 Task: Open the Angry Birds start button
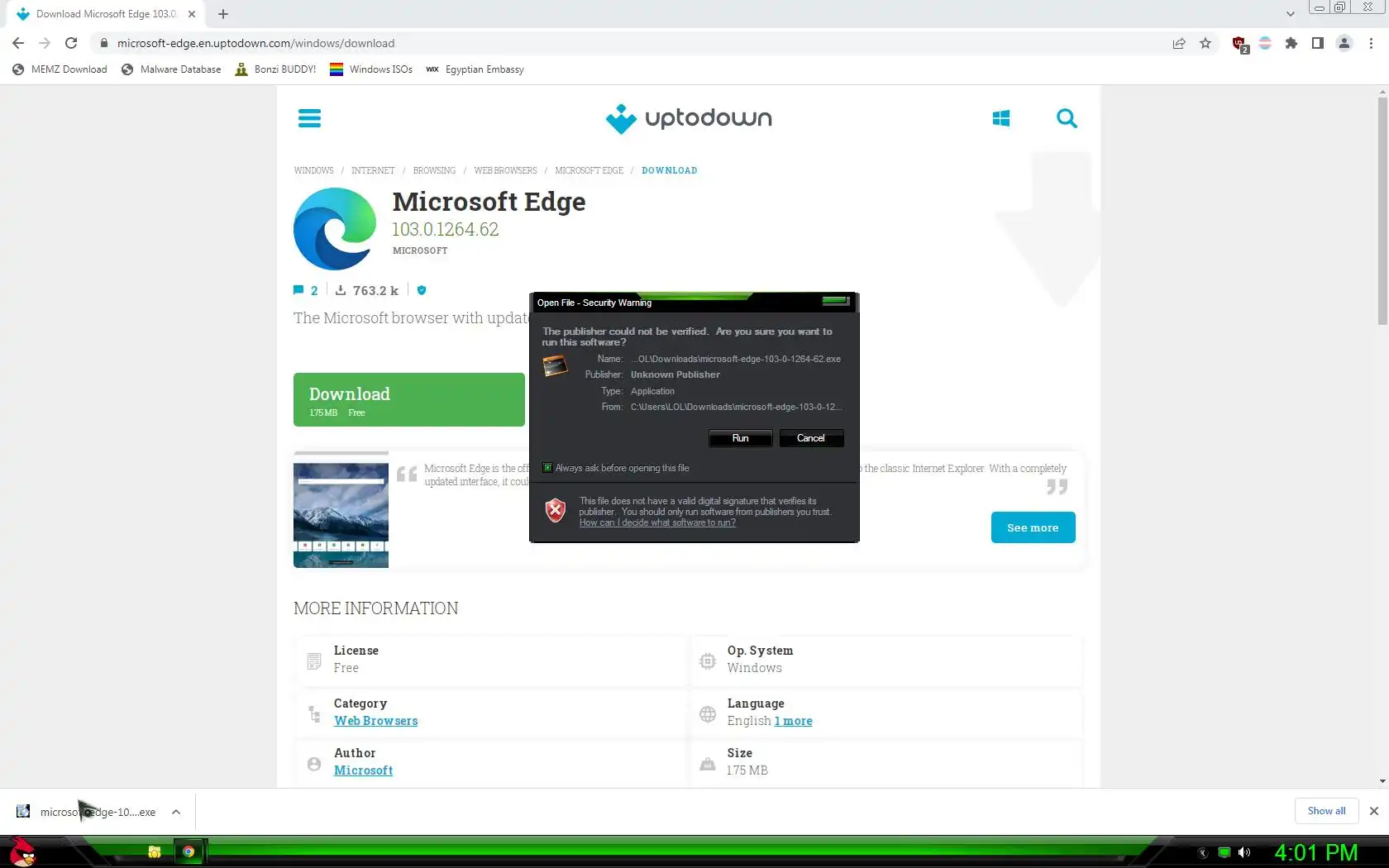click(x=22, y=851)
